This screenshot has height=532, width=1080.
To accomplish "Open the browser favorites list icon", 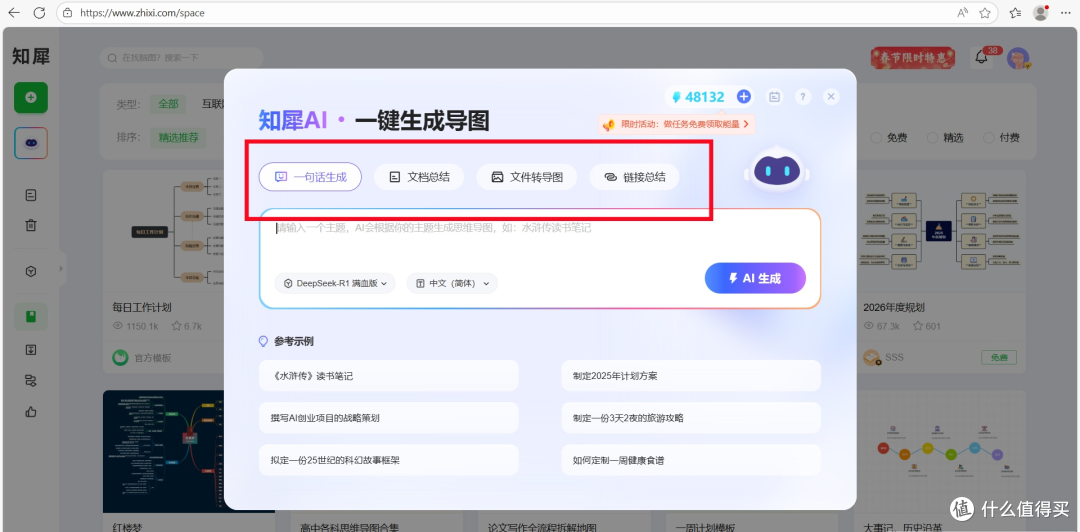I will click(x=1015, y=12).
